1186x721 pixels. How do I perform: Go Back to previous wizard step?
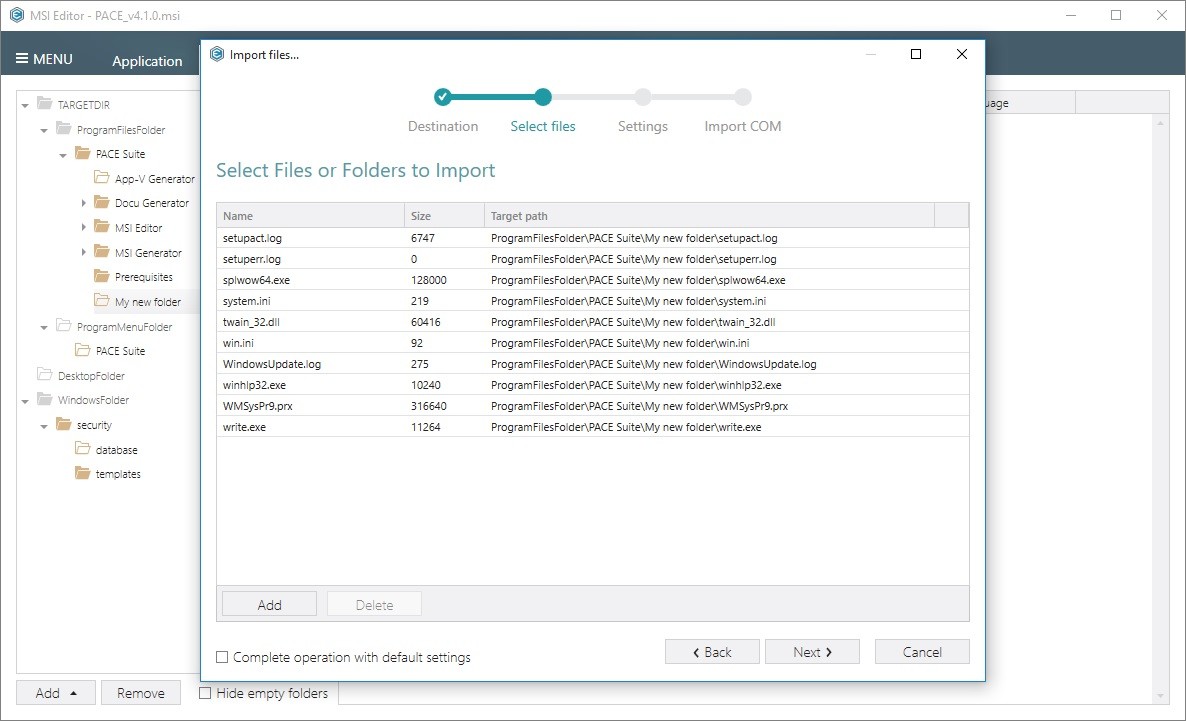coord(712,652)
